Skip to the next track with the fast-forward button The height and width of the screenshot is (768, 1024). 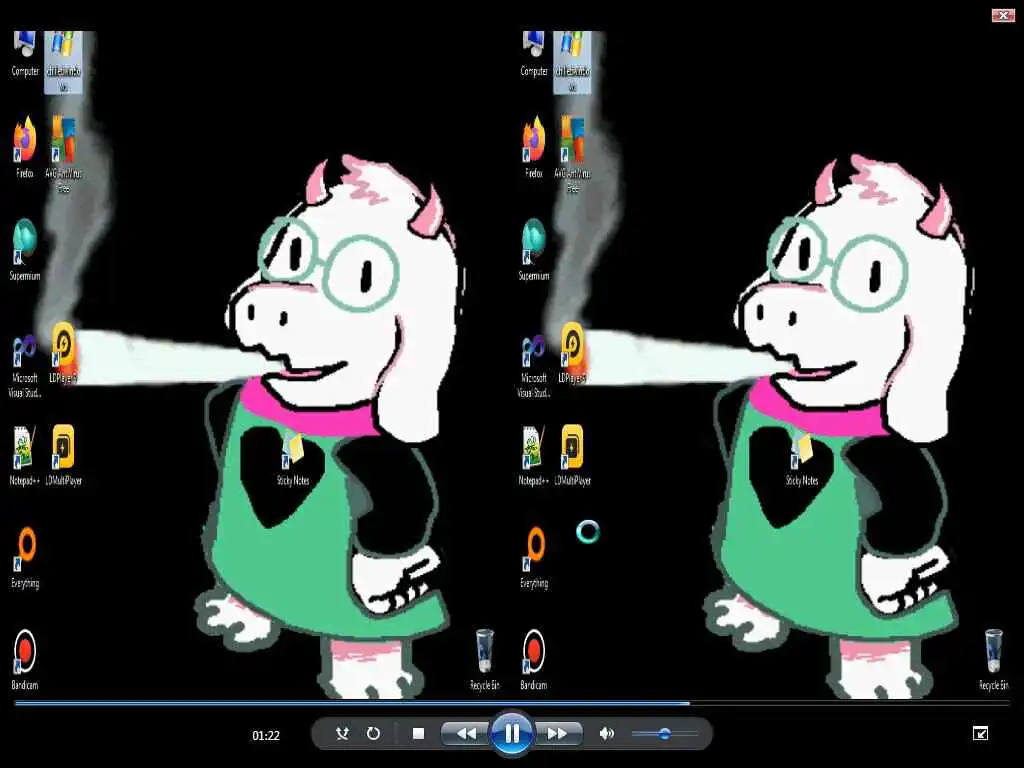pyautogui.click(x=558, y=734)
